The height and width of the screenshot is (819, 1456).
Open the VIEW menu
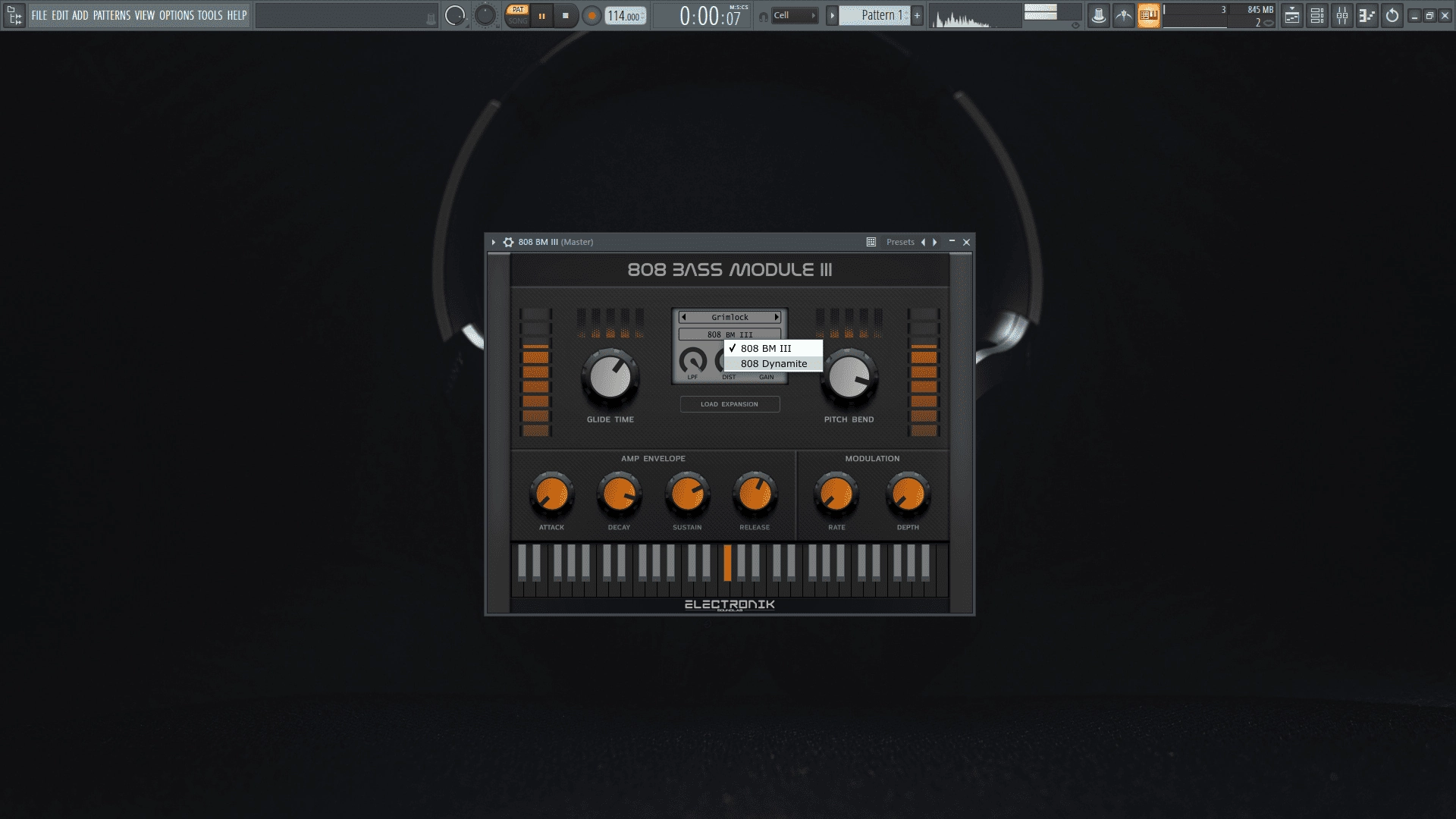(145, 15)
